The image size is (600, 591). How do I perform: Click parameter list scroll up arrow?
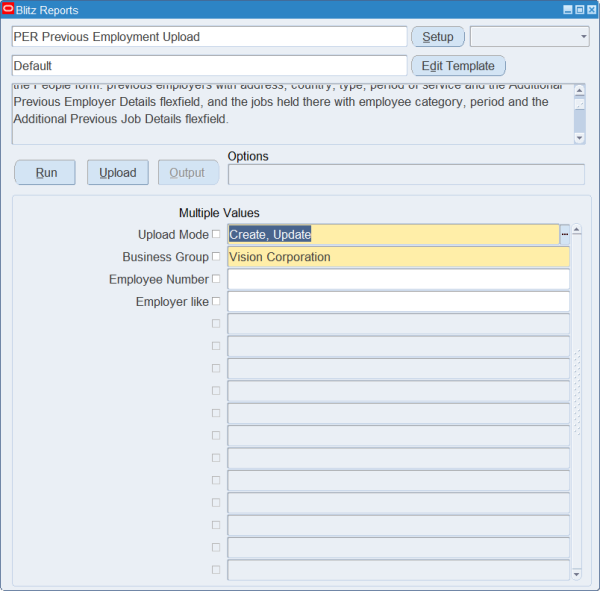point(576,229)
